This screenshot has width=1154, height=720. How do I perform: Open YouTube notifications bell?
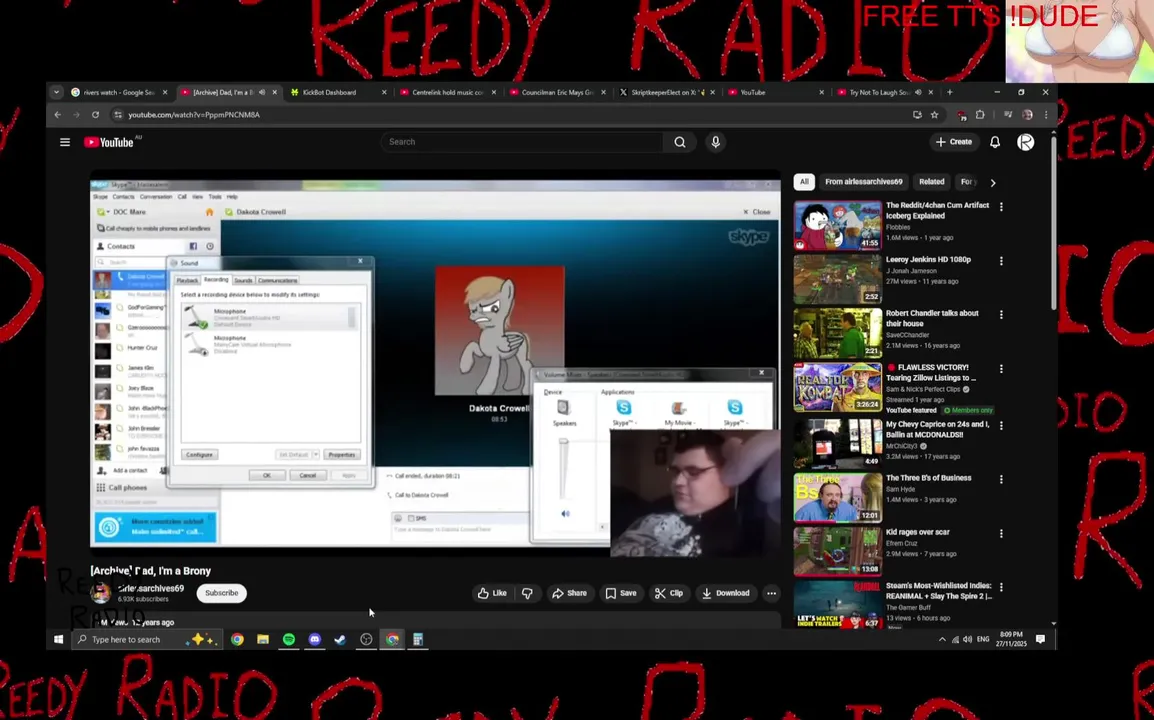[994, 142]
